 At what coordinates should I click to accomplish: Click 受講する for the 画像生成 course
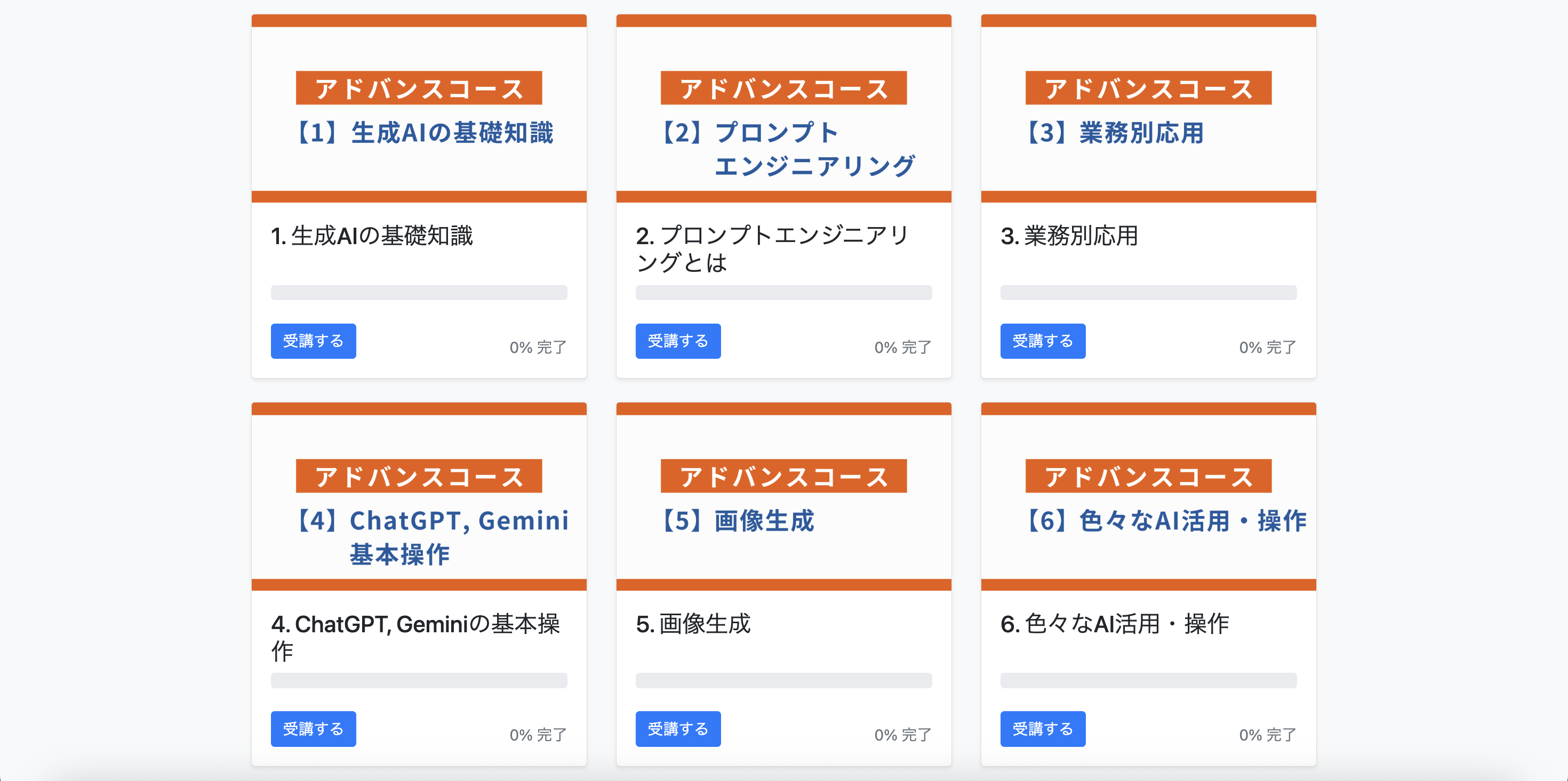point(677,729)
